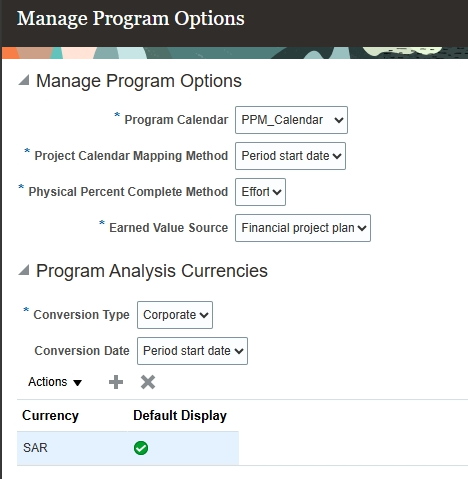Open the Program Calendar dropdown
Screen dimensions: 468x479
[291, 120]
